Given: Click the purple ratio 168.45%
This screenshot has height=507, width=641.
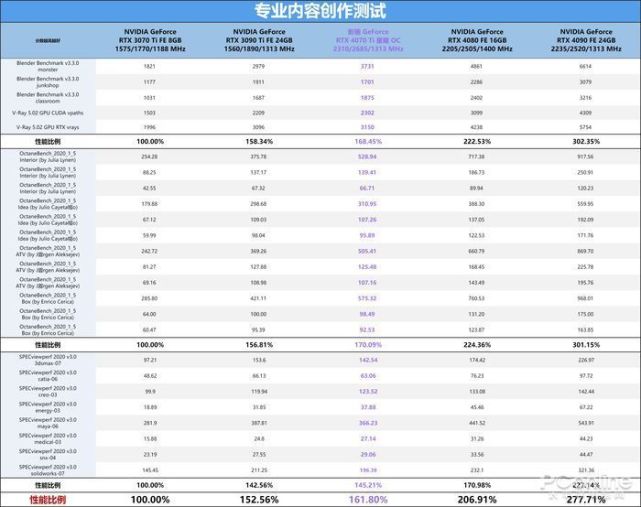Looking at the screenshot, I should [x=368, y=141].
